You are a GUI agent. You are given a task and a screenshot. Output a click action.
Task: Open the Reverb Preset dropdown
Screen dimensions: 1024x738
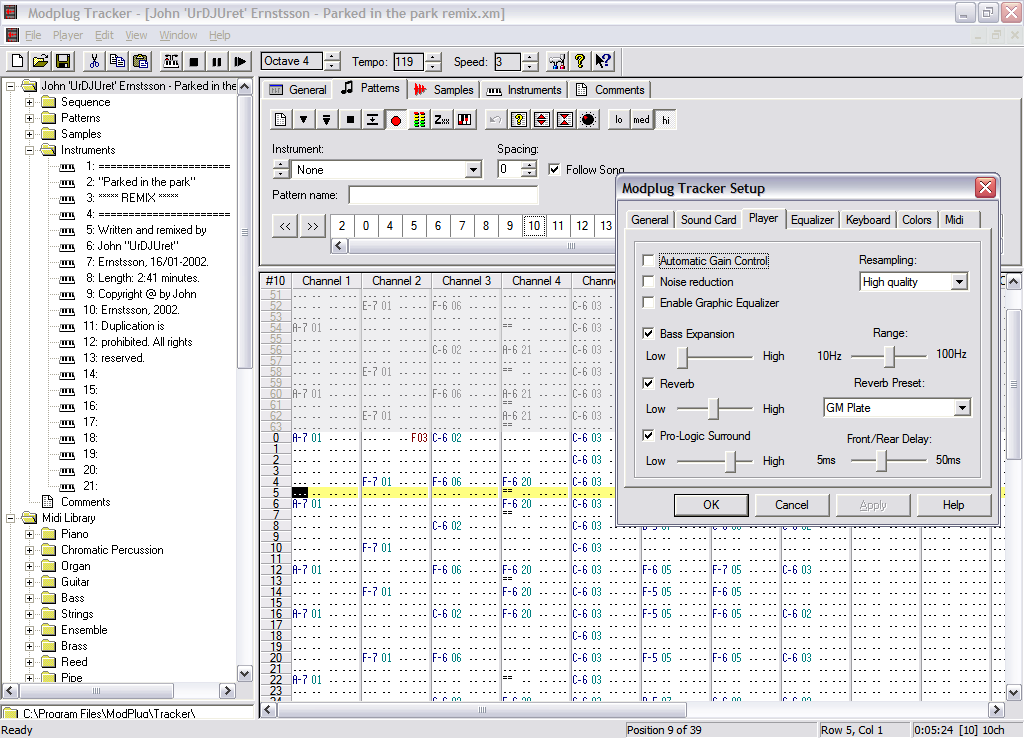click(961, 408)
